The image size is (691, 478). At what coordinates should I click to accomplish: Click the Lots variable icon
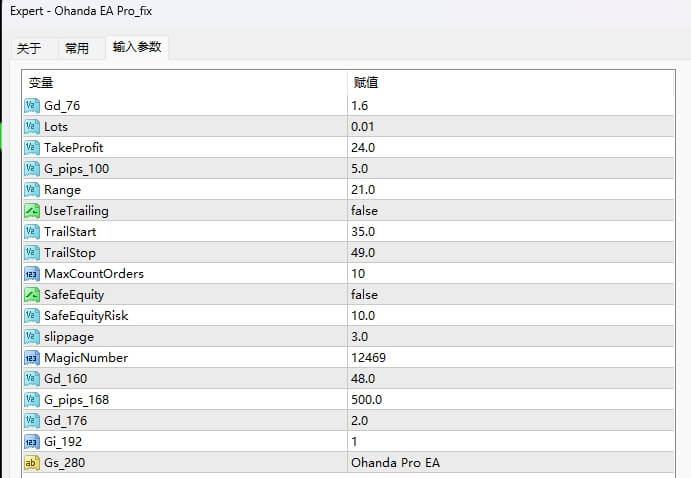click(31, 127)
